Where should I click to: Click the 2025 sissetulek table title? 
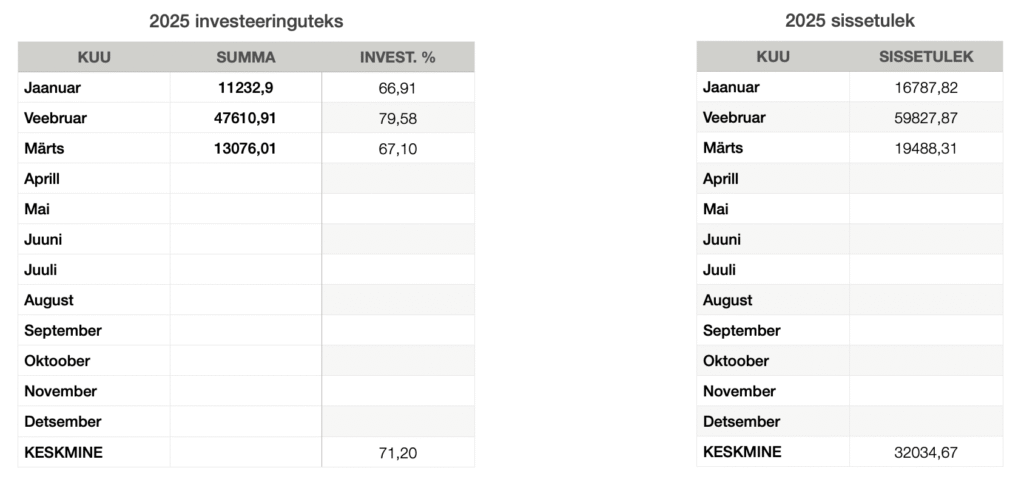click(850, 21)
